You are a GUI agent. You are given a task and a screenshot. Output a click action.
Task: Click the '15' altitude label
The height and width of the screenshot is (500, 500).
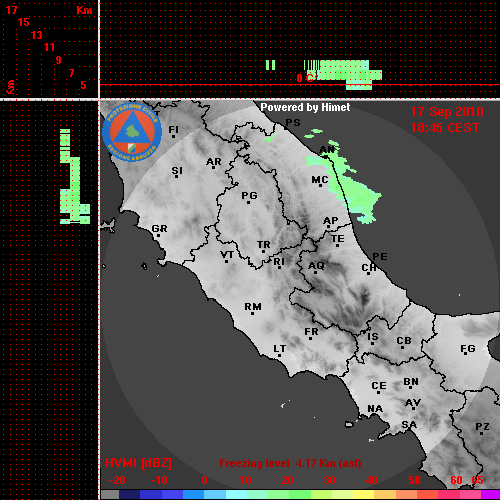[23, 23]
